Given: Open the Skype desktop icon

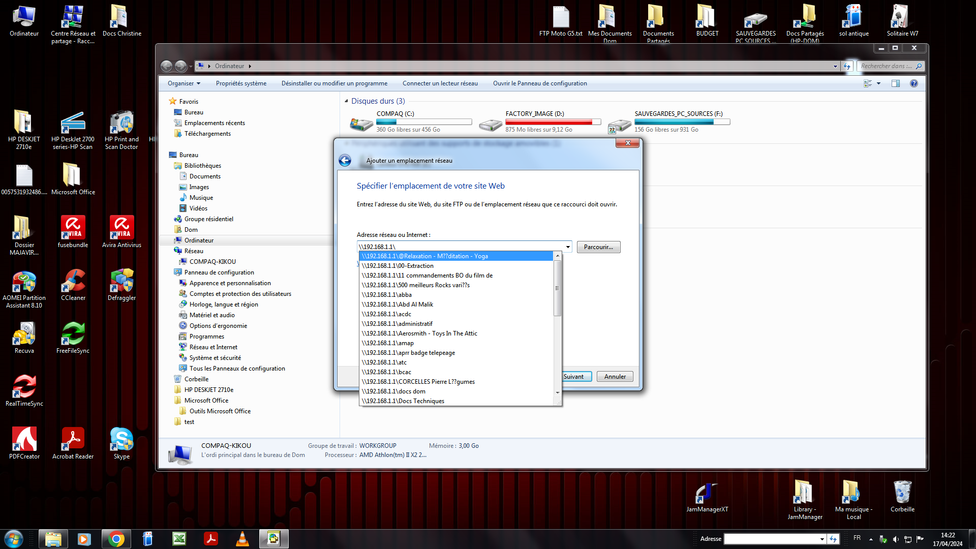Looking at the screenshot, I should (121, 440).
